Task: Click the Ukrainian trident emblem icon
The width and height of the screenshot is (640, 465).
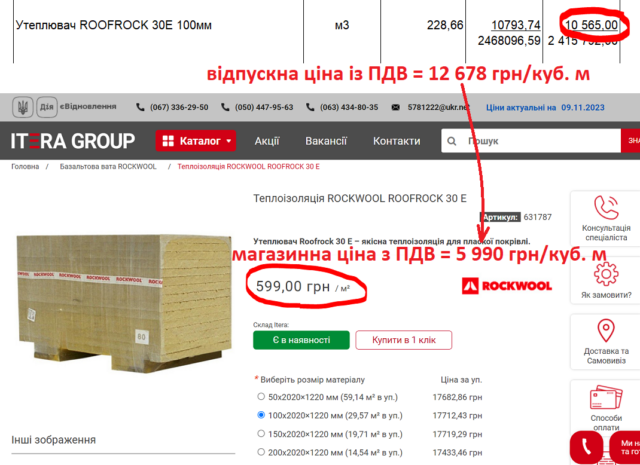Action: (x=23, y=107)
